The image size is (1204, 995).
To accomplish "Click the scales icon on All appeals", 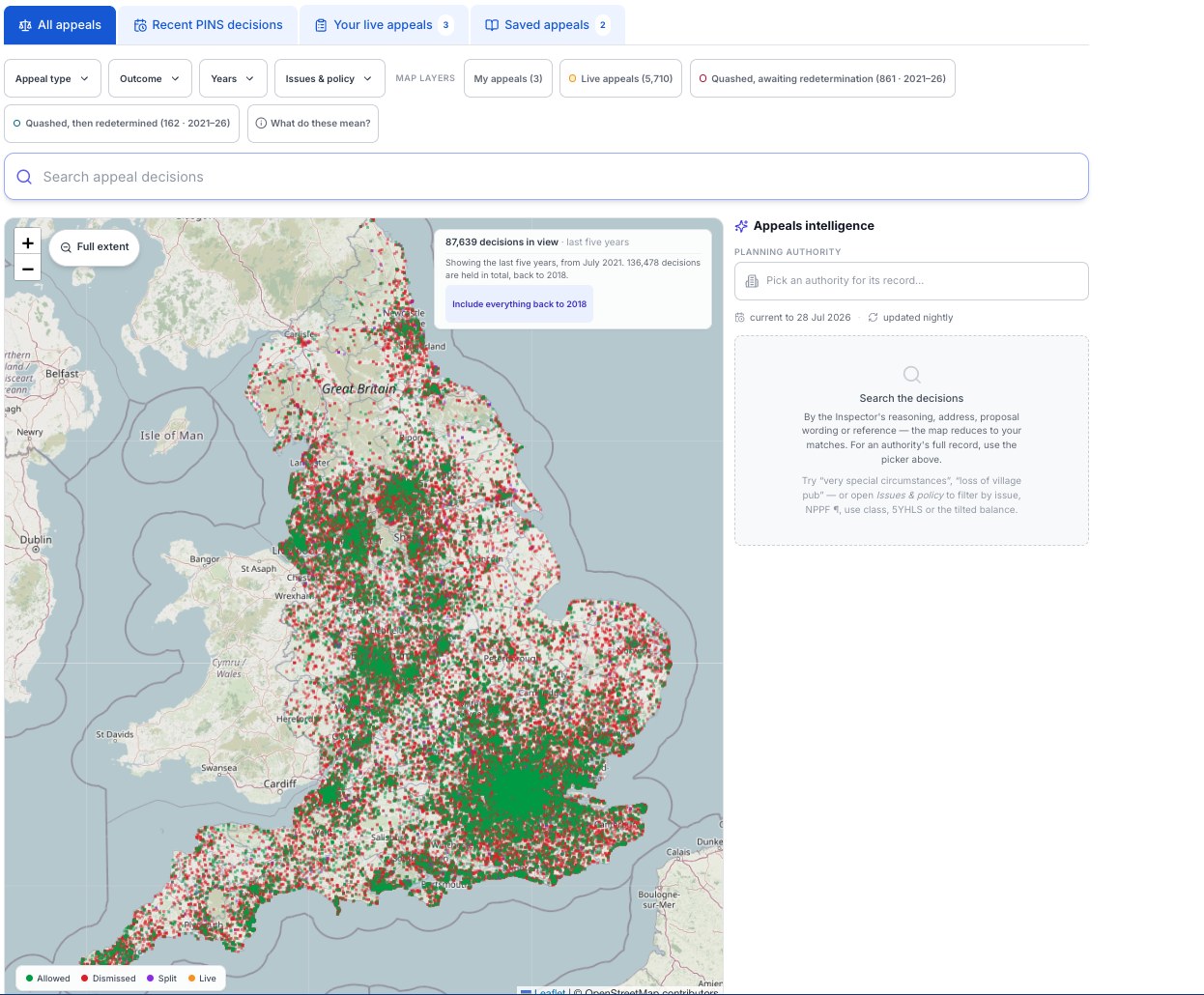I will click(25, 25).
